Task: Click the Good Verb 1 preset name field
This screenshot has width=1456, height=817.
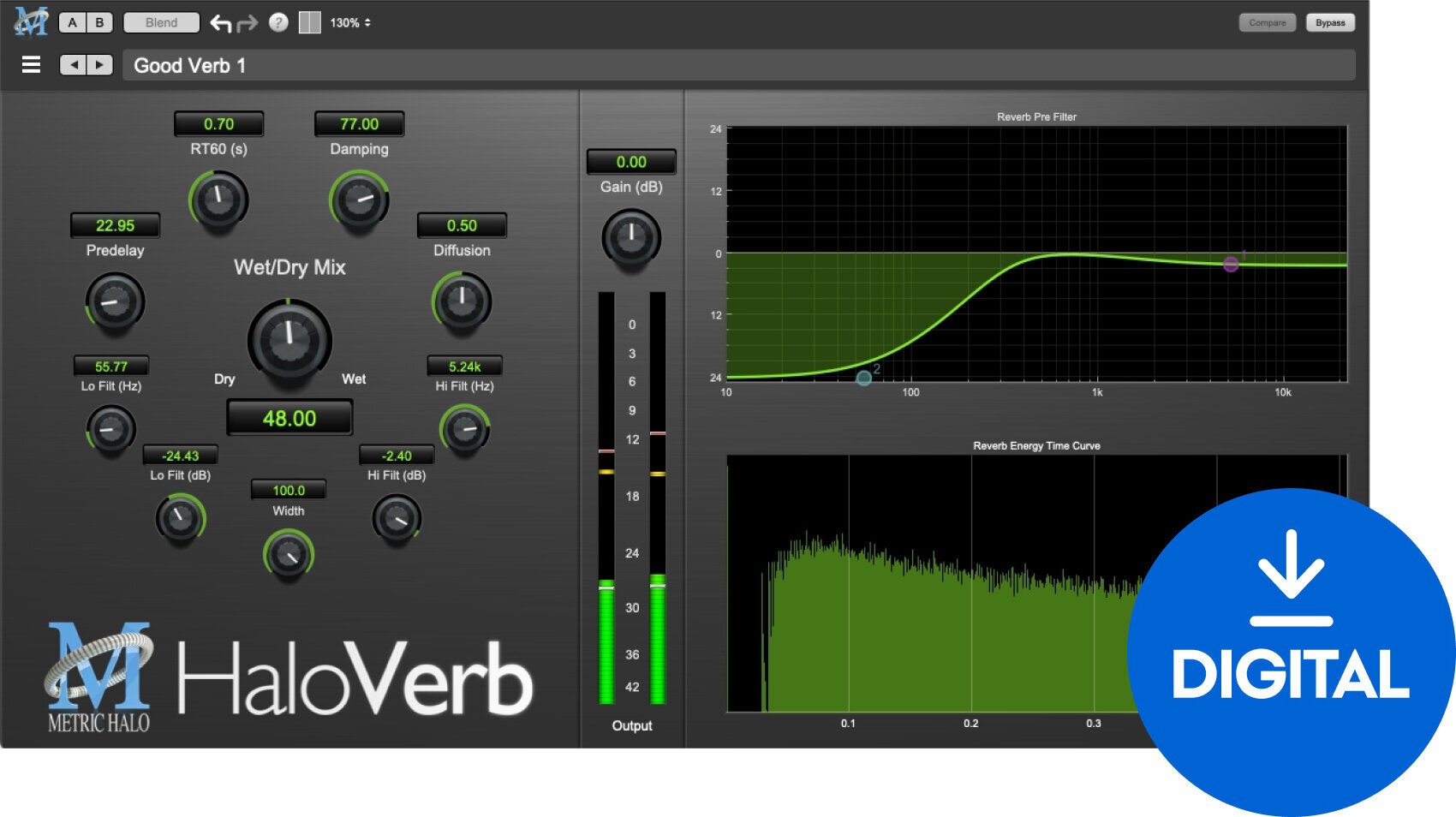Action: (x=739, y=65)
